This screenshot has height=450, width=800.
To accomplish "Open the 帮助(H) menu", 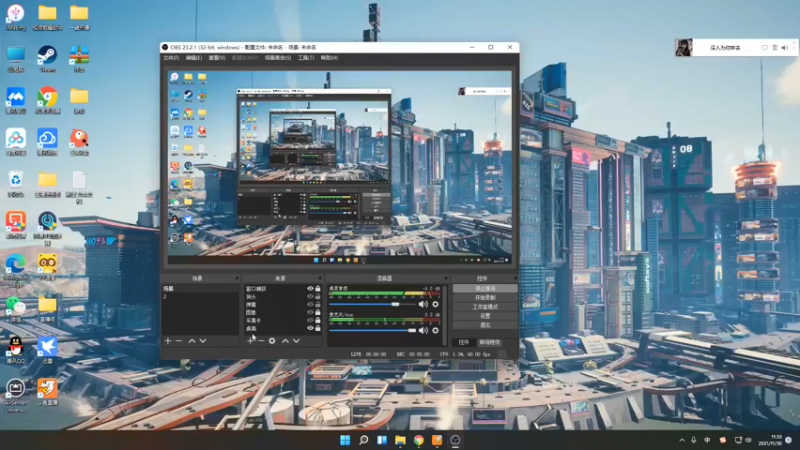I will [x=330, y=58].
